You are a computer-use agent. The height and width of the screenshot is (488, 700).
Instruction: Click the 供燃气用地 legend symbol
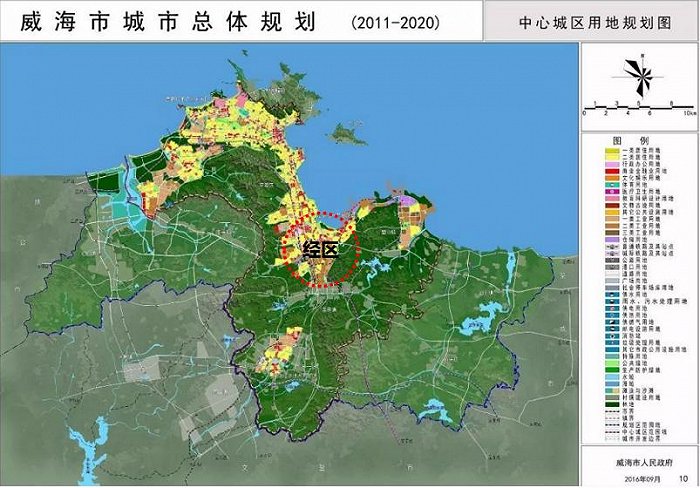tap(612, 322)
